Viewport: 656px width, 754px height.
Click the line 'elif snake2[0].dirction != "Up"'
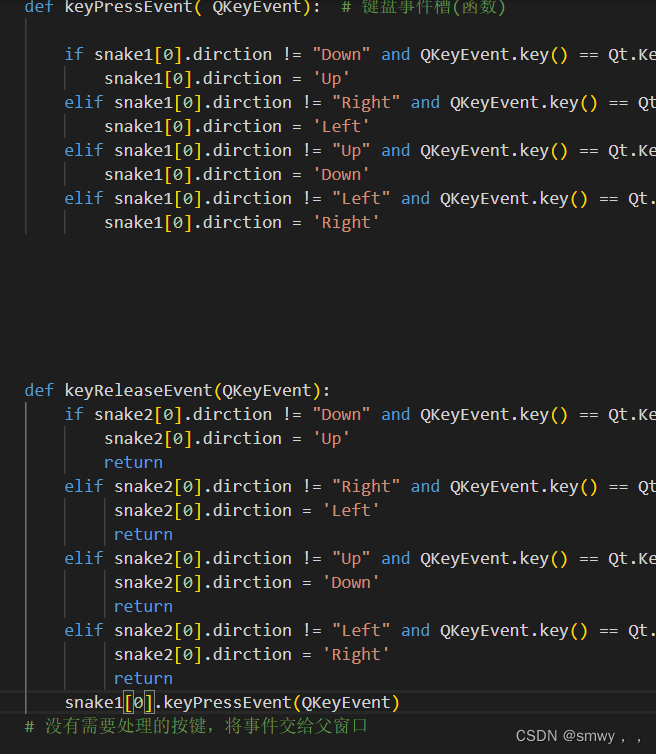(360, 559)
